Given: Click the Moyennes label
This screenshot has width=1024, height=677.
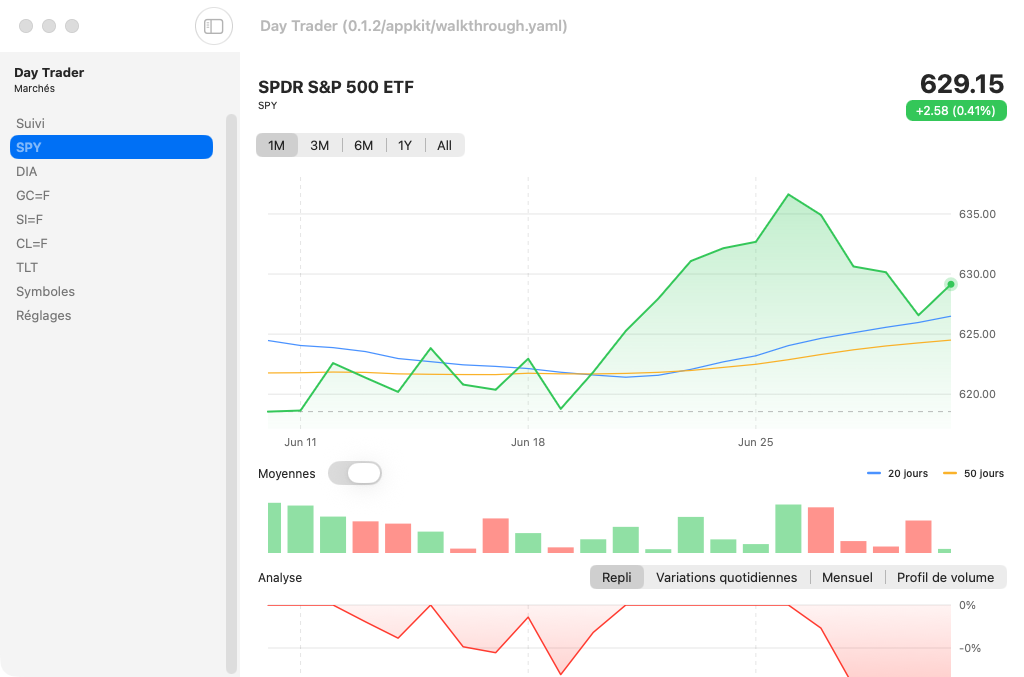Looking at the screenshot, I should coord(286,474).
